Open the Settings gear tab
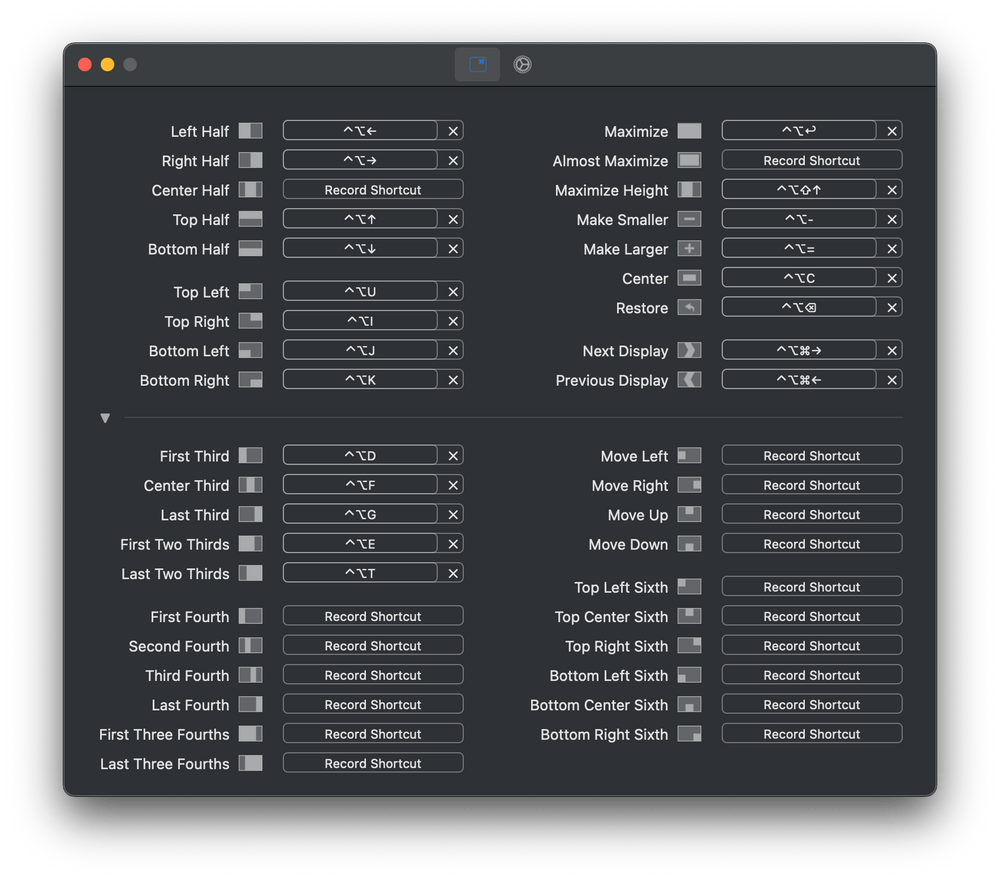1000x880 pixels. coord(521,64)
